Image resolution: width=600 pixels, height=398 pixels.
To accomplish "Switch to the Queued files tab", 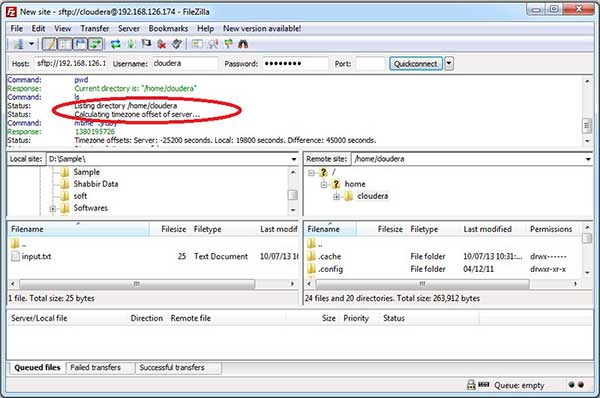I will 37,368.
